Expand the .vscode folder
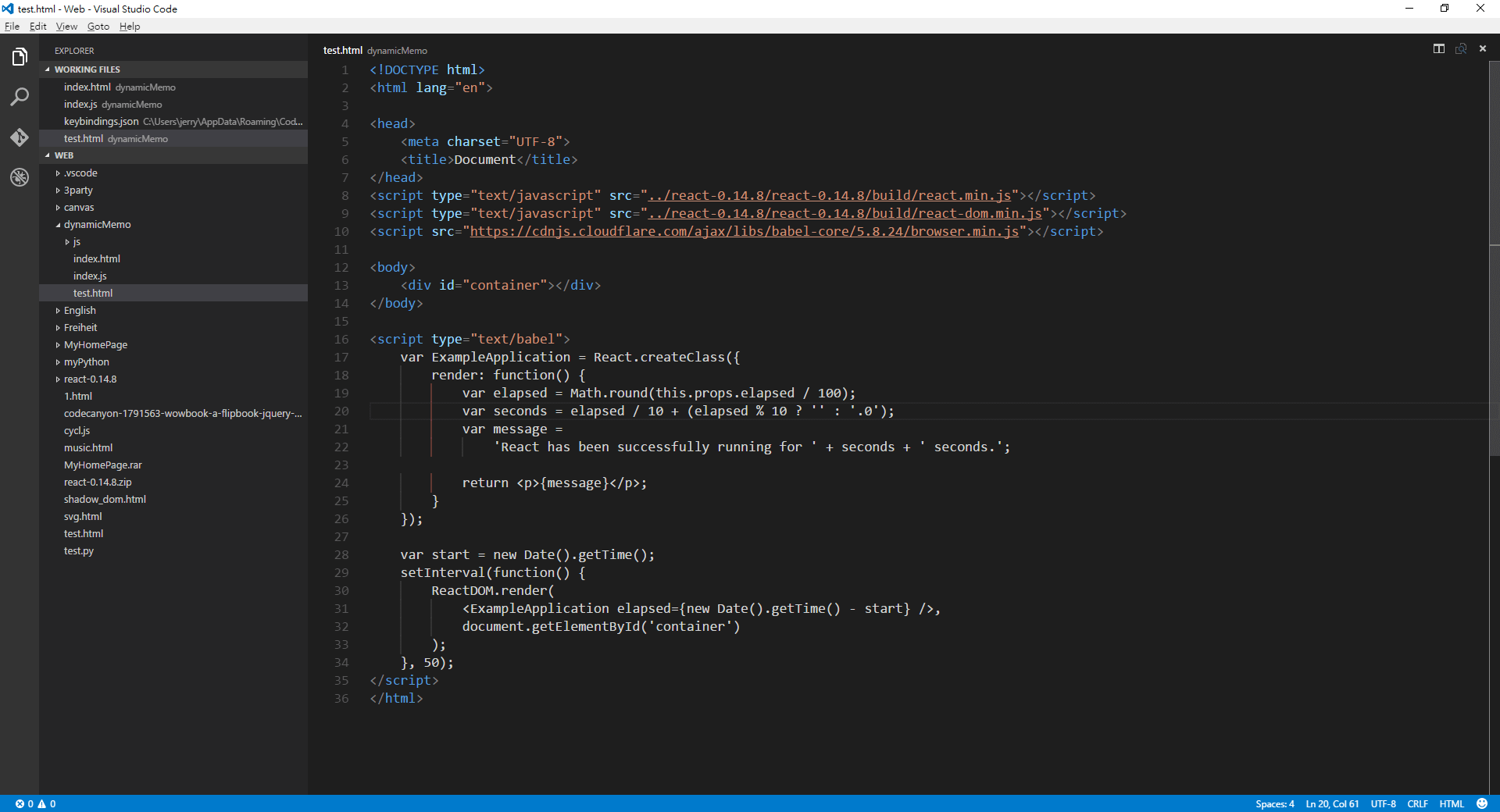The image size is (1500, 812). pos(173,173)
